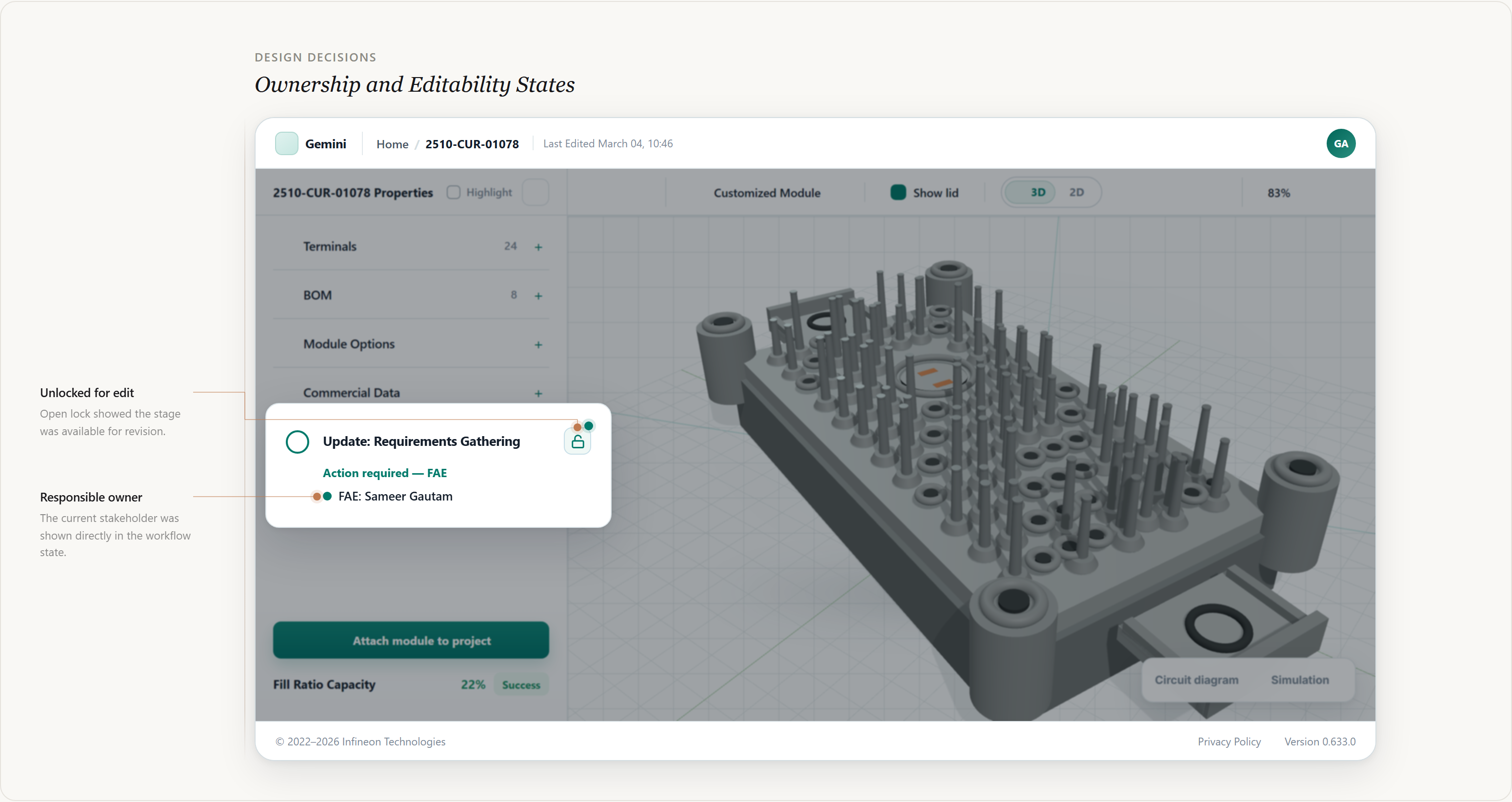Screen dimensions: 1512x802
Task: Expand the Commercial Data plus
Action: click(x=538, y=393)
